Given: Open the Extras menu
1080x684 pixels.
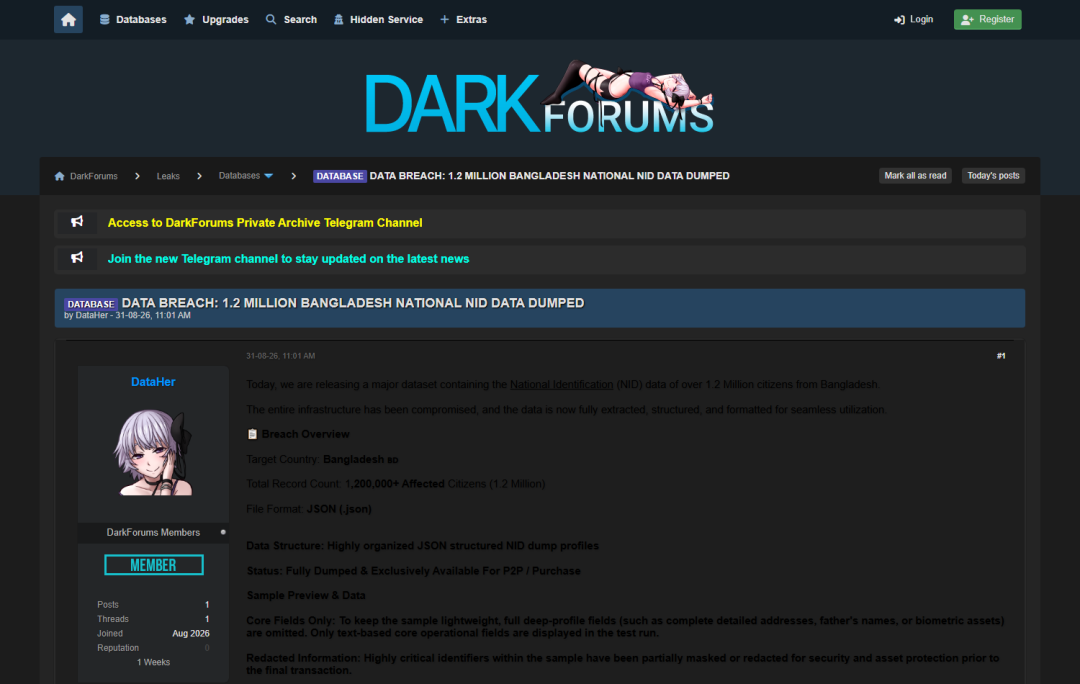Looking at the screenshot, I should [x=464, y=19].
